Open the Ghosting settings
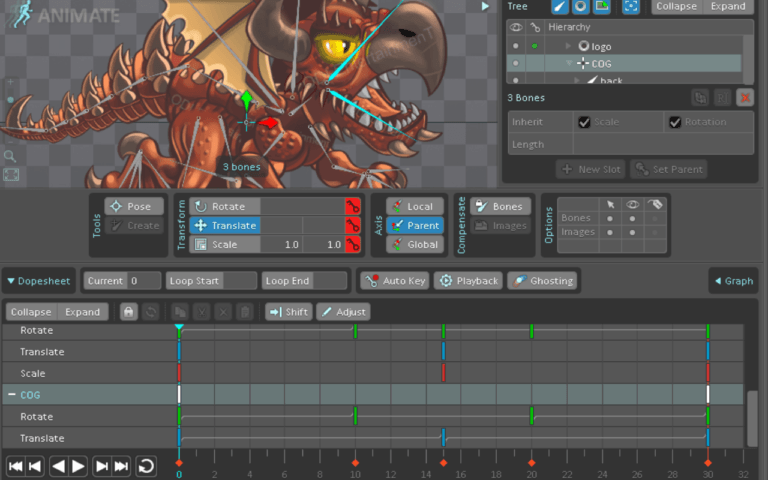Viewport: 768px width, 480px height. click(x=542, y=281)
